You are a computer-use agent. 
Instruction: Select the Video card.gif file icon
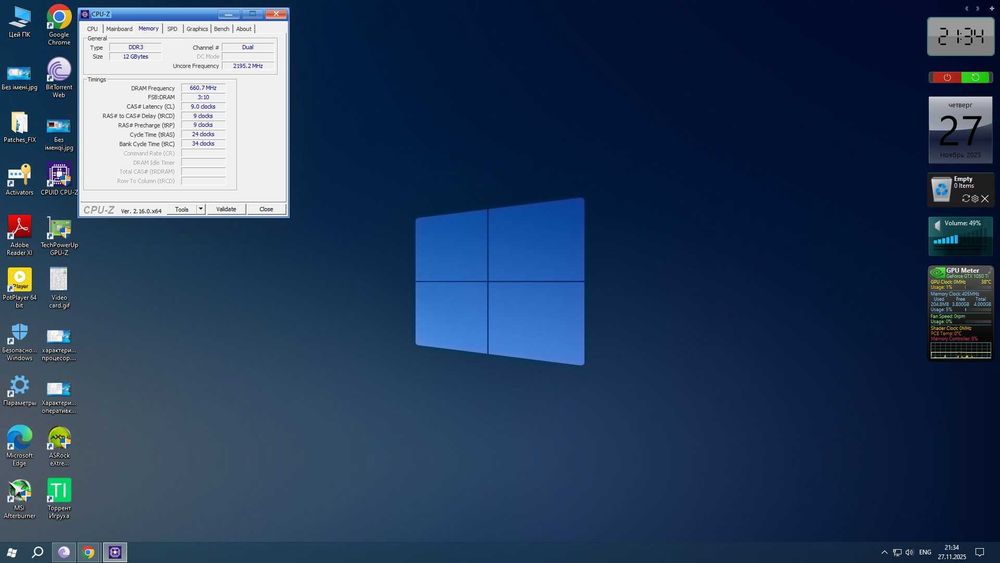(x=59, y=288)
